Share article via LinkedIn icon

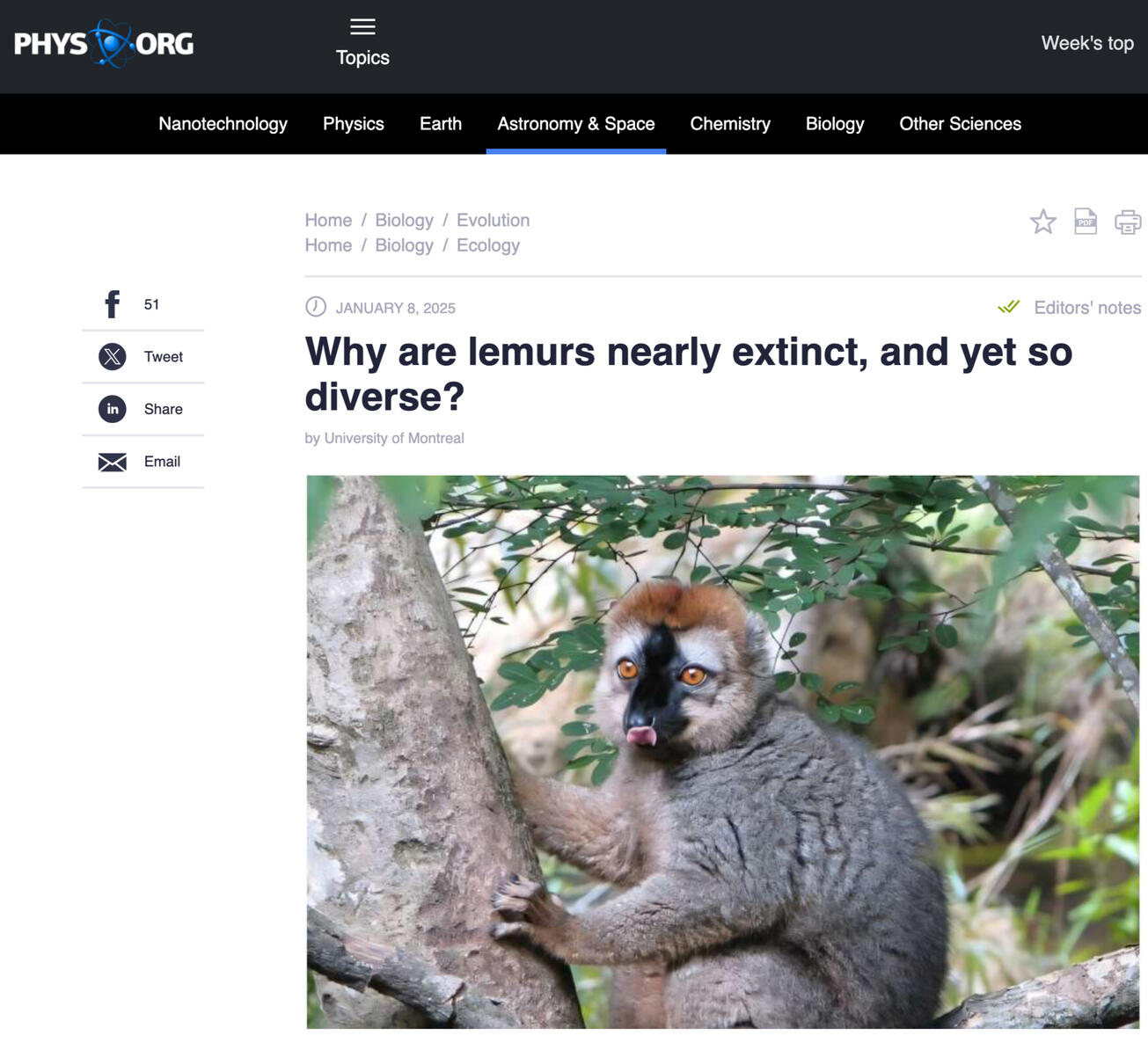[x=113, y=409]
